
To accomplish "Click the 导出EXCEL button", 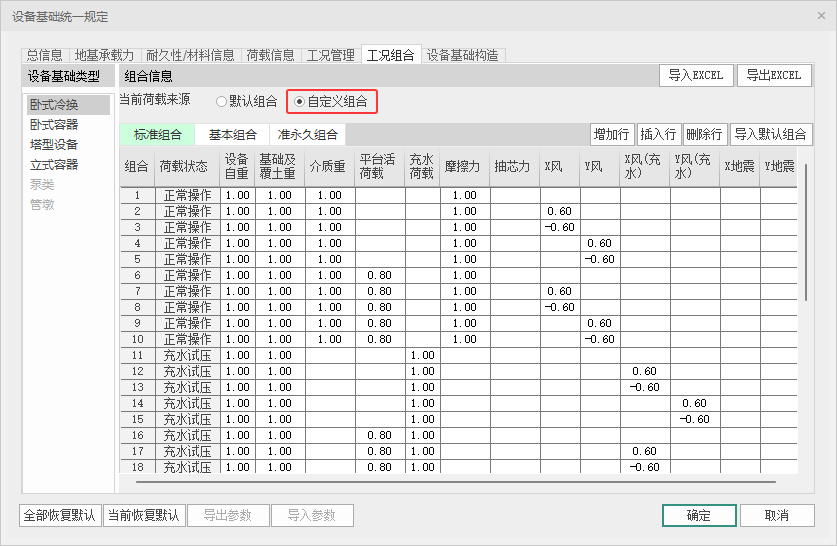I will click(x=774, y=75).
